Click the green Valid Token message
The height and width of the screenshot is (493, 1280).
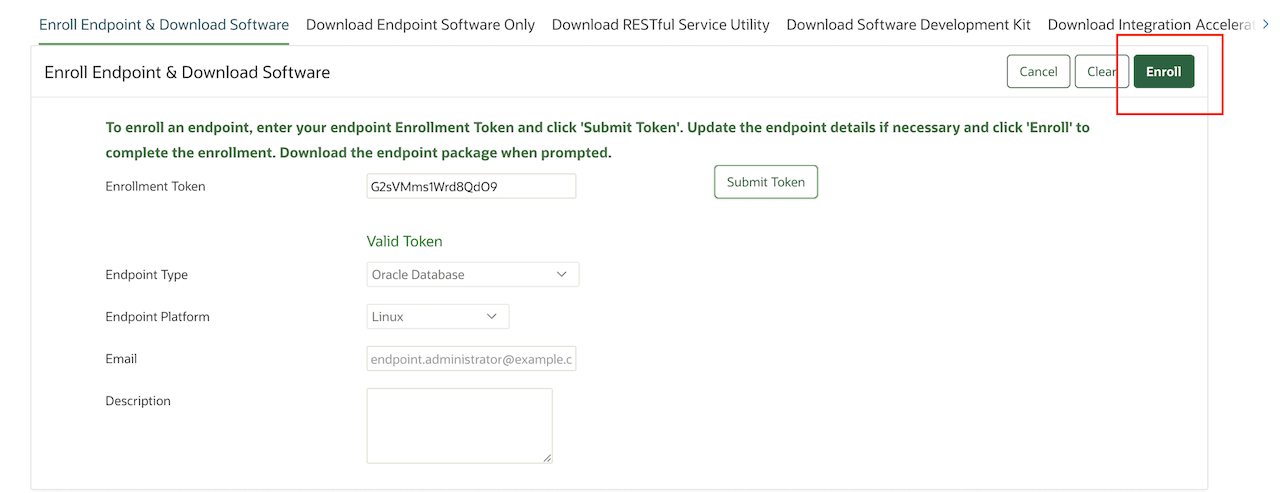(404, 241)
